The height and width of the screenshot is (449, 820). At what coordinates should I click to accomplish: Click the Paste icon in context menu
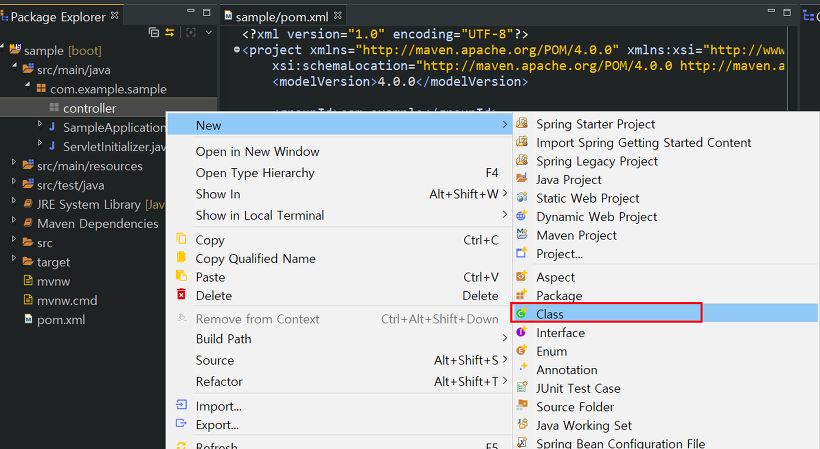pos(181,276)
